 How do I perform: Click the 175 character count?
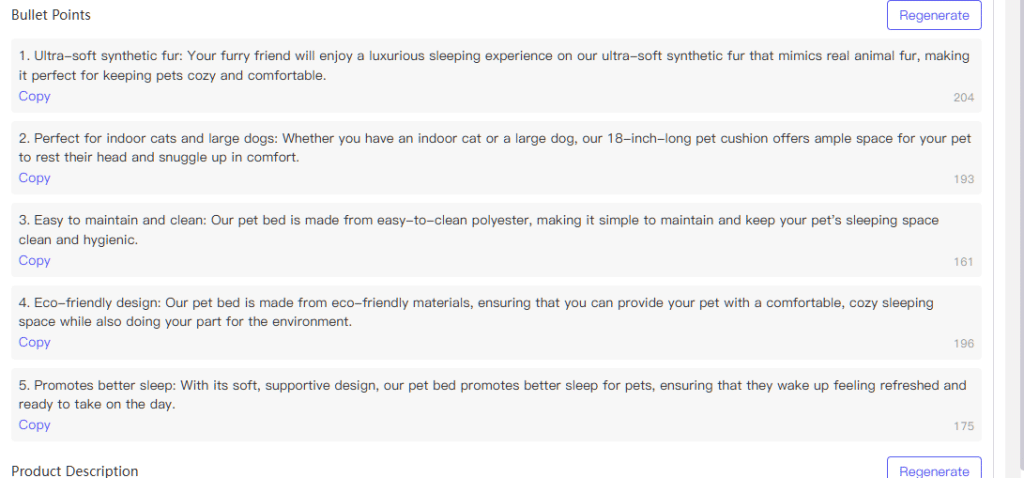coord(963,426)
